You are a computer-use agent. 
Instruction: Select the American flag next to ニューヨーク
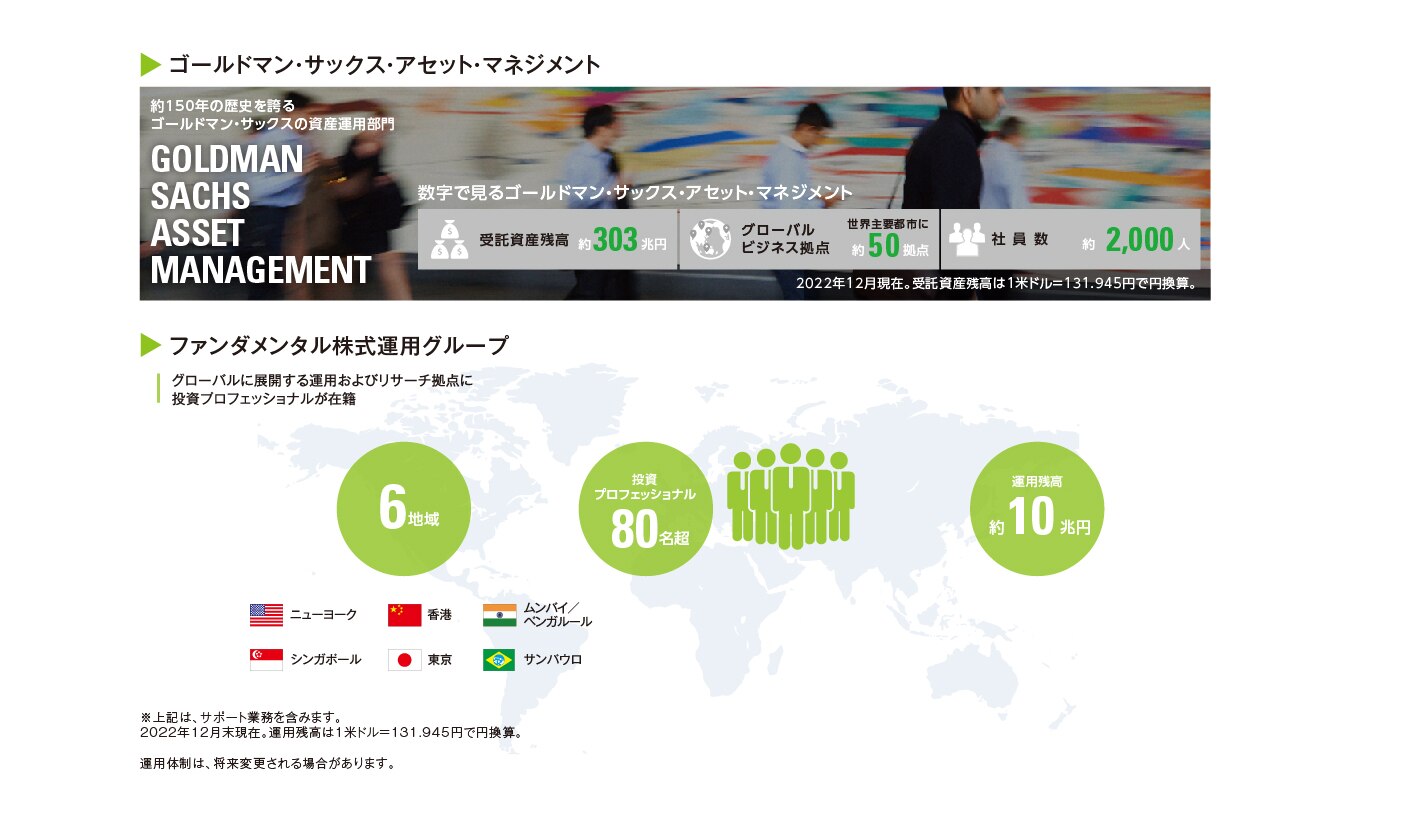point(264,614)
